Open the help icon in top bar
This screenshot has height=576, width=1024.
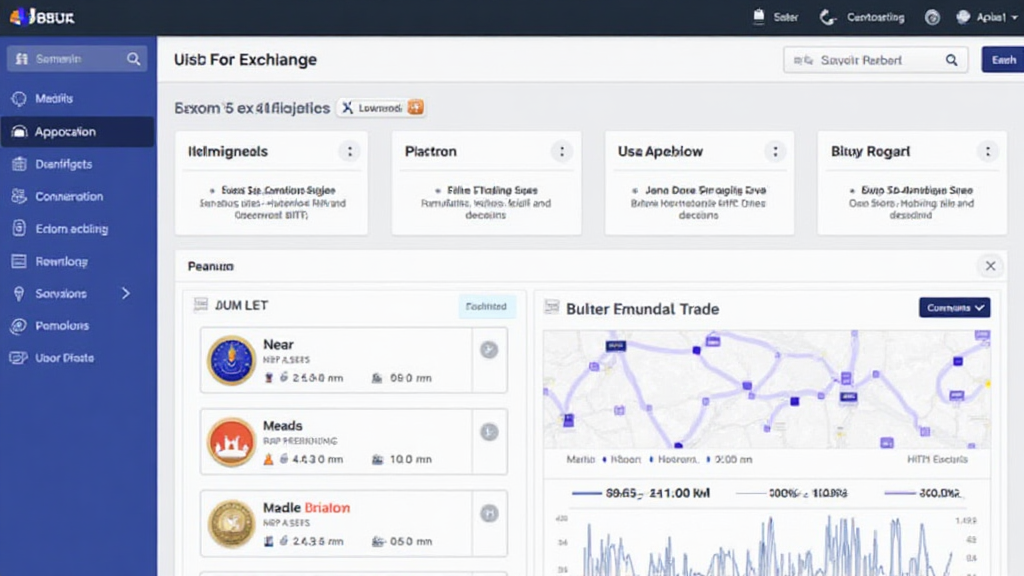(x=932, y=17)
